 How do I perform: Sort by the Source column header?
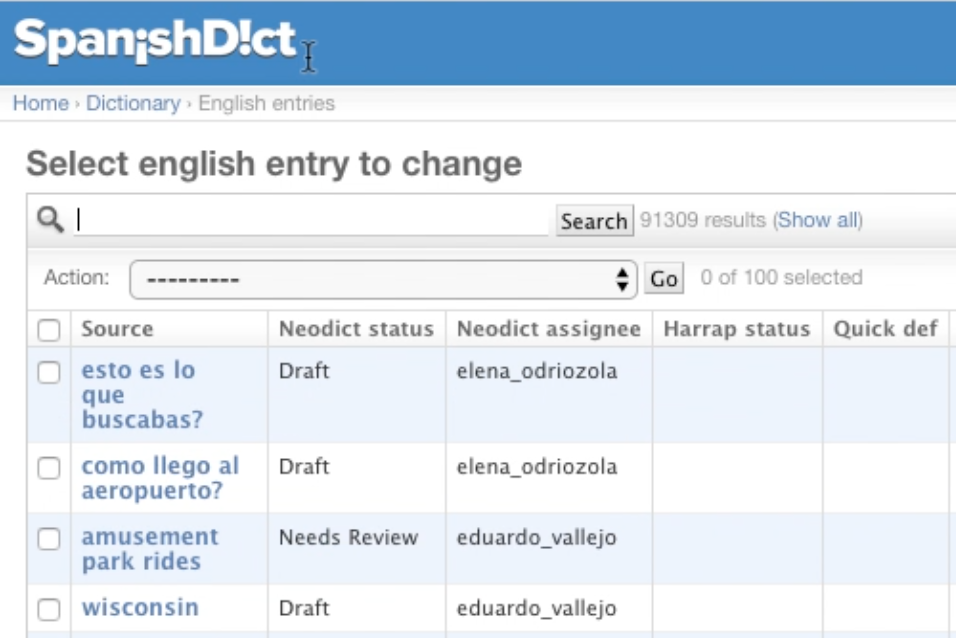(117, 329)
